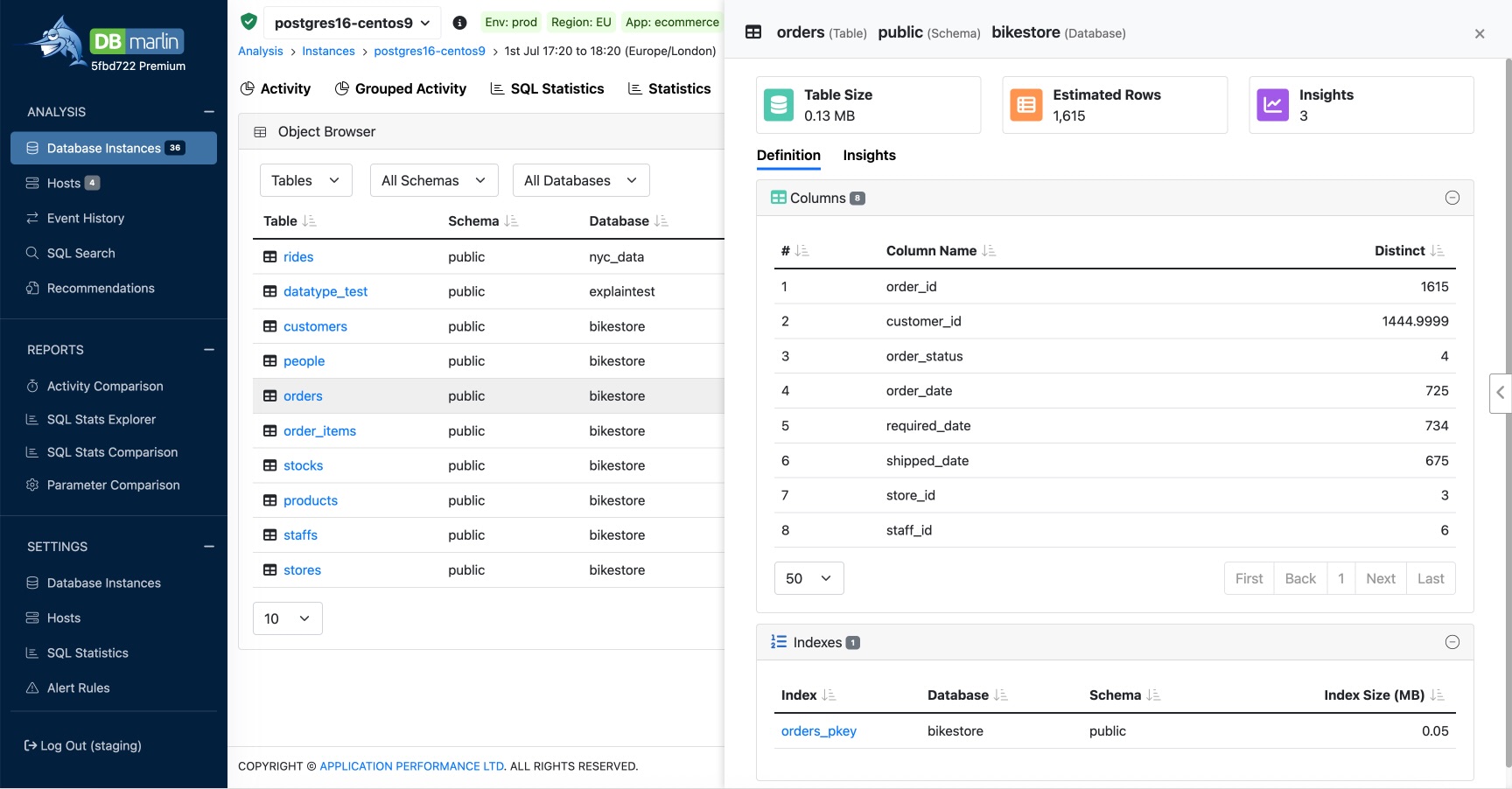Click the Analysis breadcrumb link

261,51
